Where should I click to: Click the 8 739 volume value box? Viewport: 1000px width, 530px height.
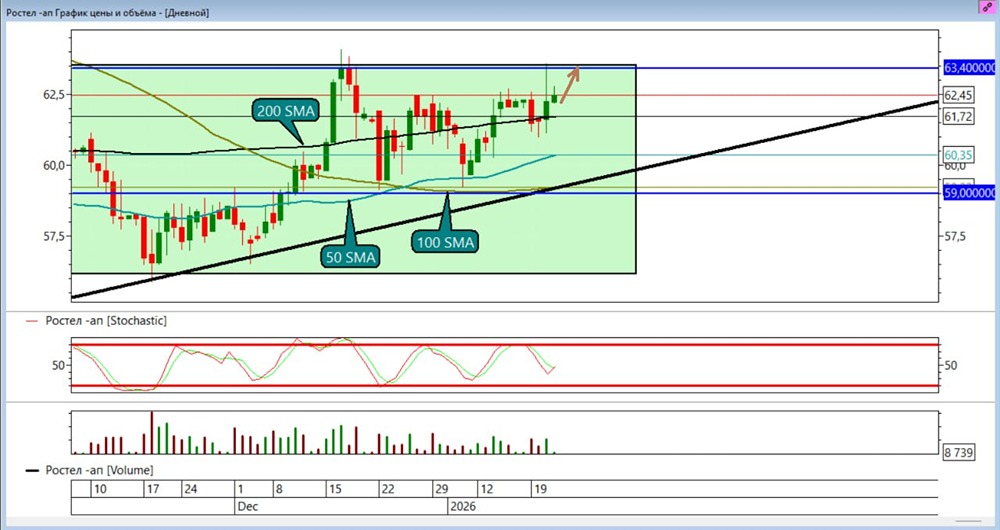pos(959,453)
